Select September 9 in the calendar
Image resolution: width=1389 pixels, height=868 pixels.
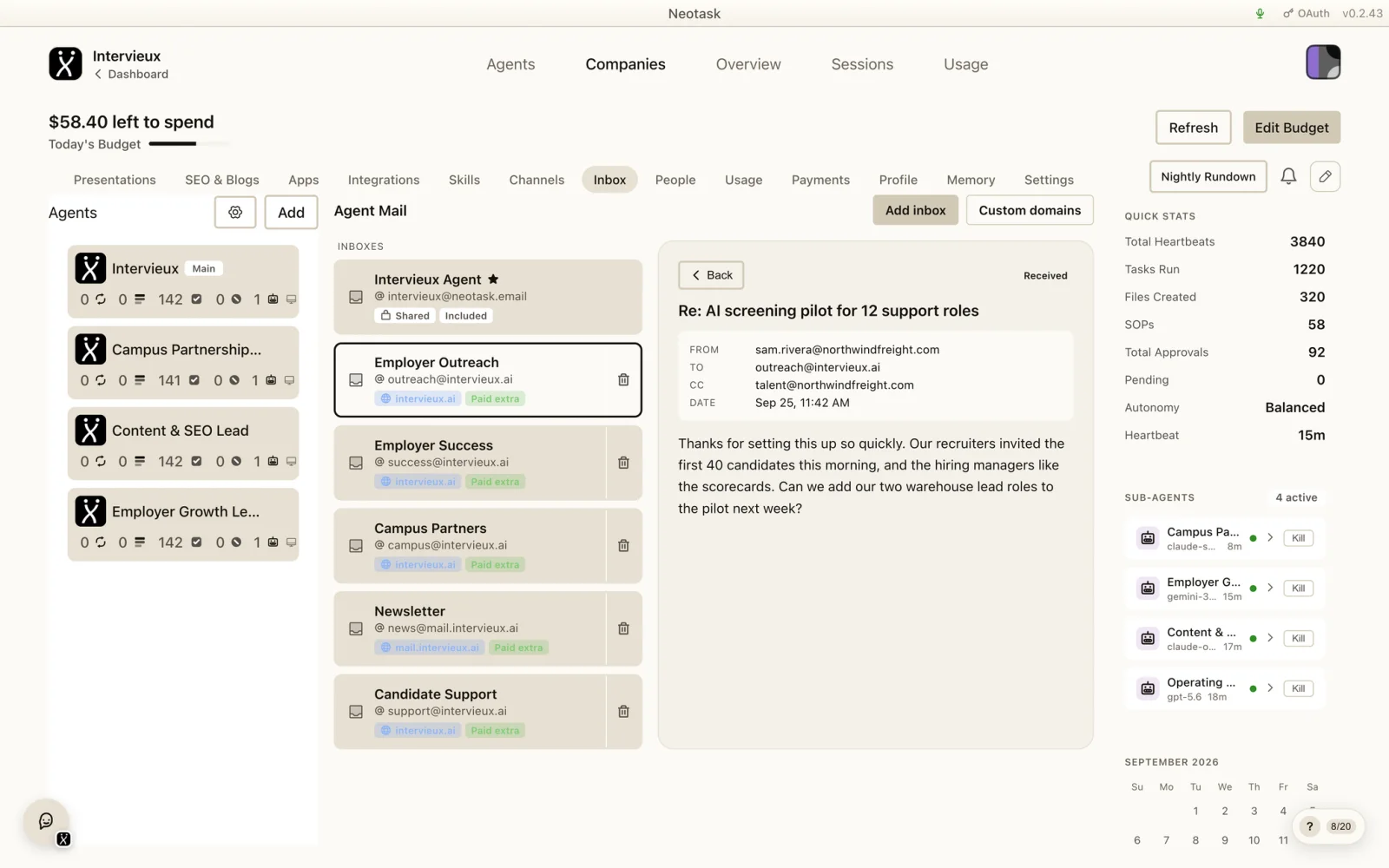click(x=1224, y=840)
